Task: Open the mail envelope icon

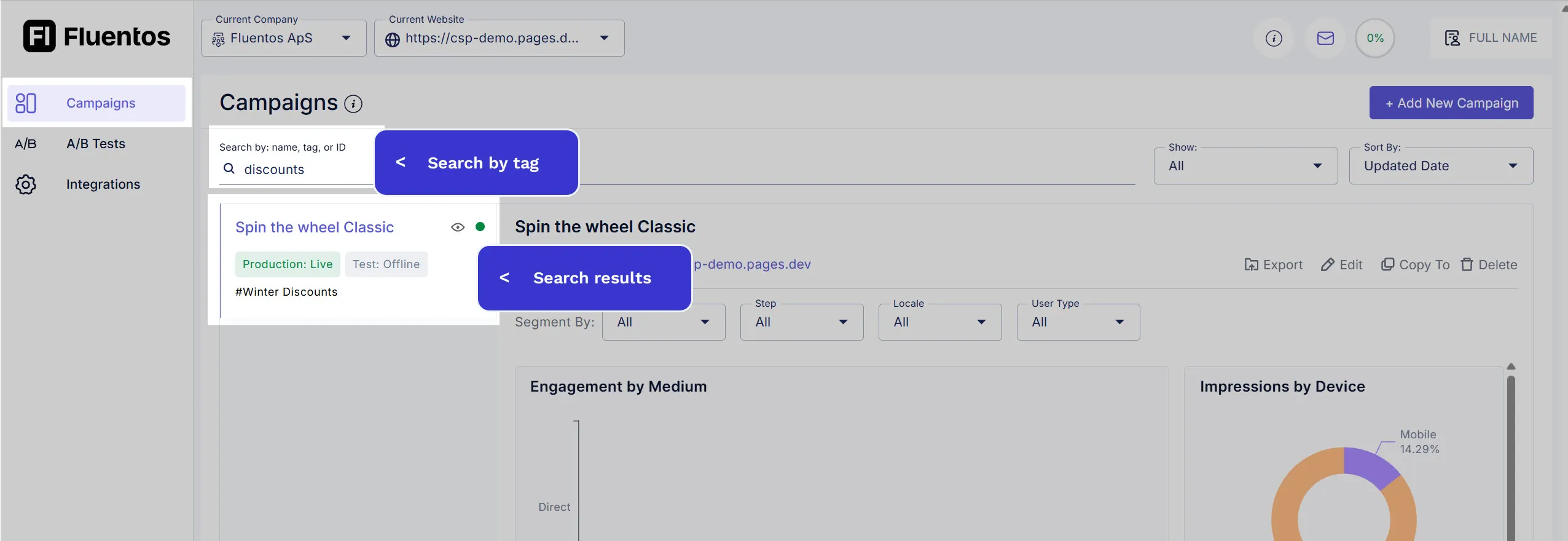Action: (1325, 38)
